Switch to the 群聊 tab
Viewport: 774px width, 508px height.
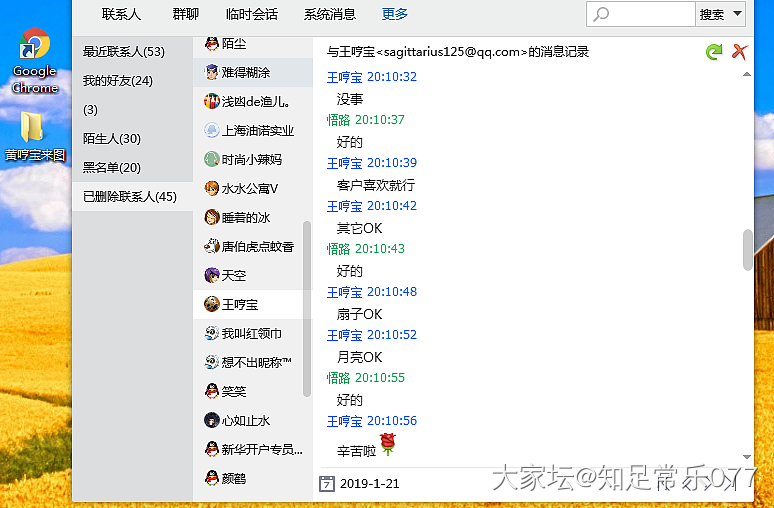click(185, 14)
